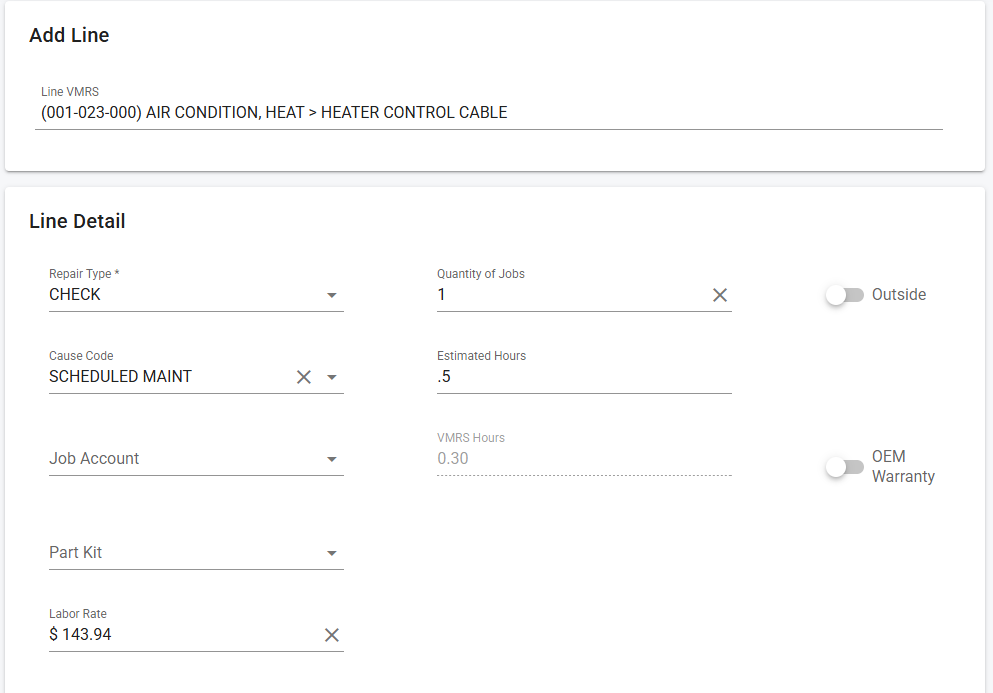
Task: Open Cause Code showing SCHEDULED MAINT
Action: (x=165, y=377)
